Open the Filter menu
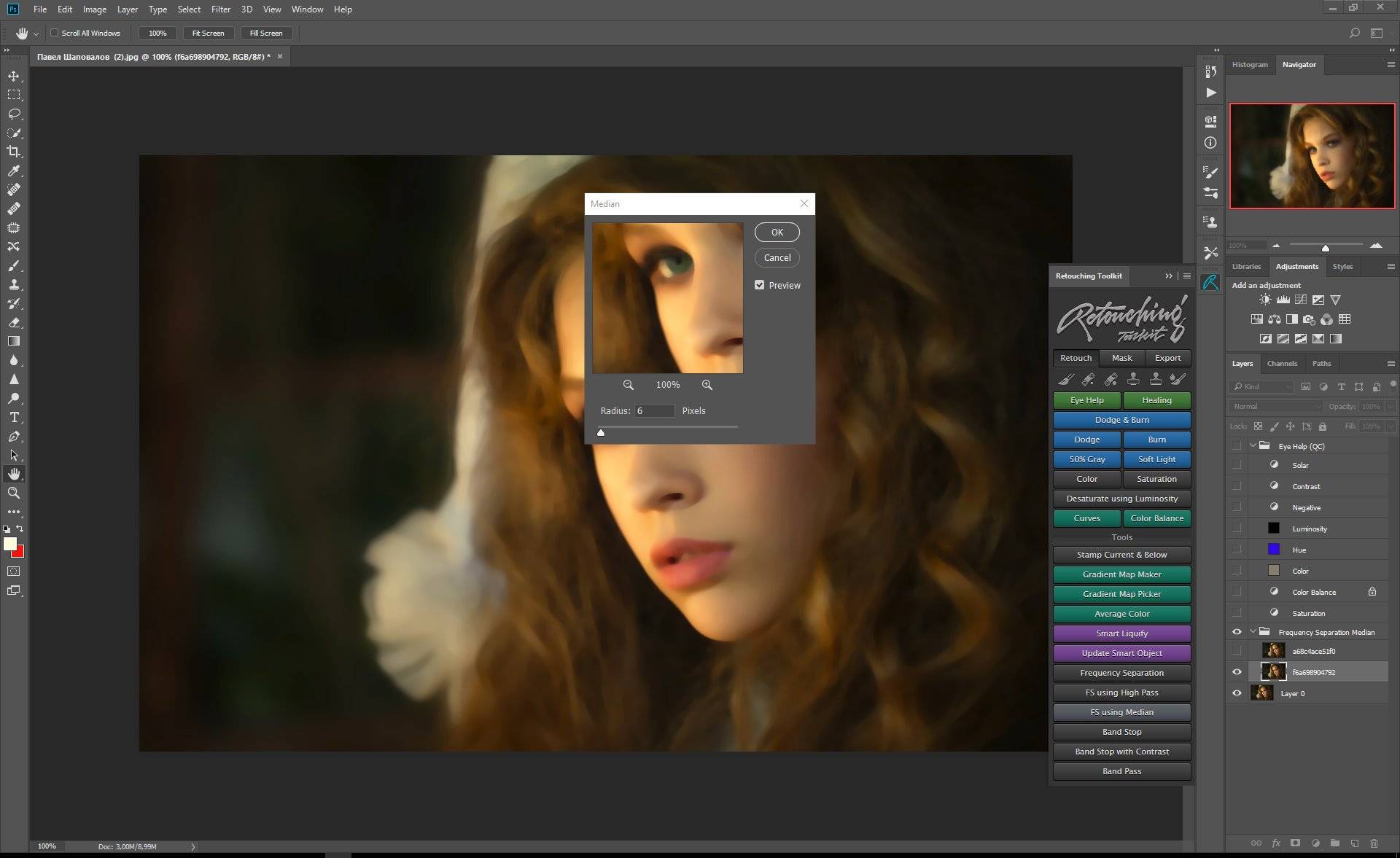 pyautogui.click(x=221, y=9)
